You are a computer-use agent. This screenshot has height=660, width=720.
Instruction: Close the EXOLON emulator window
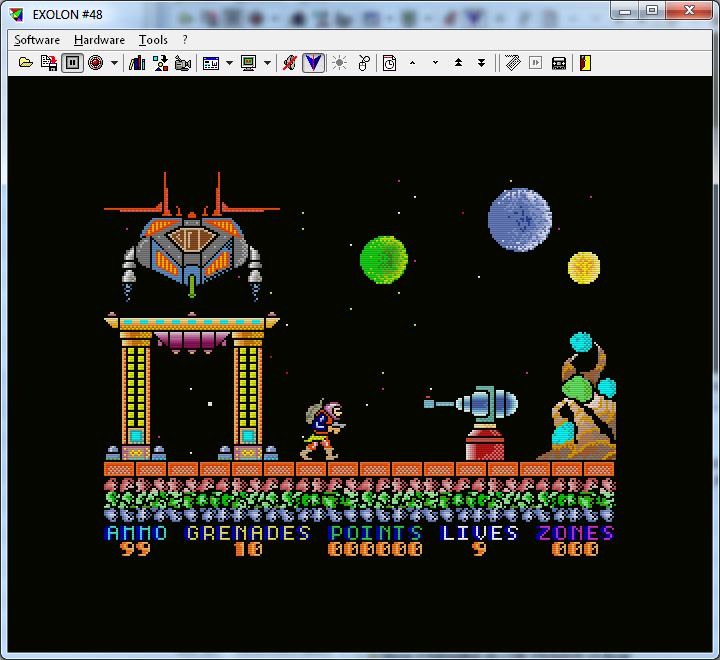(689, 10)
